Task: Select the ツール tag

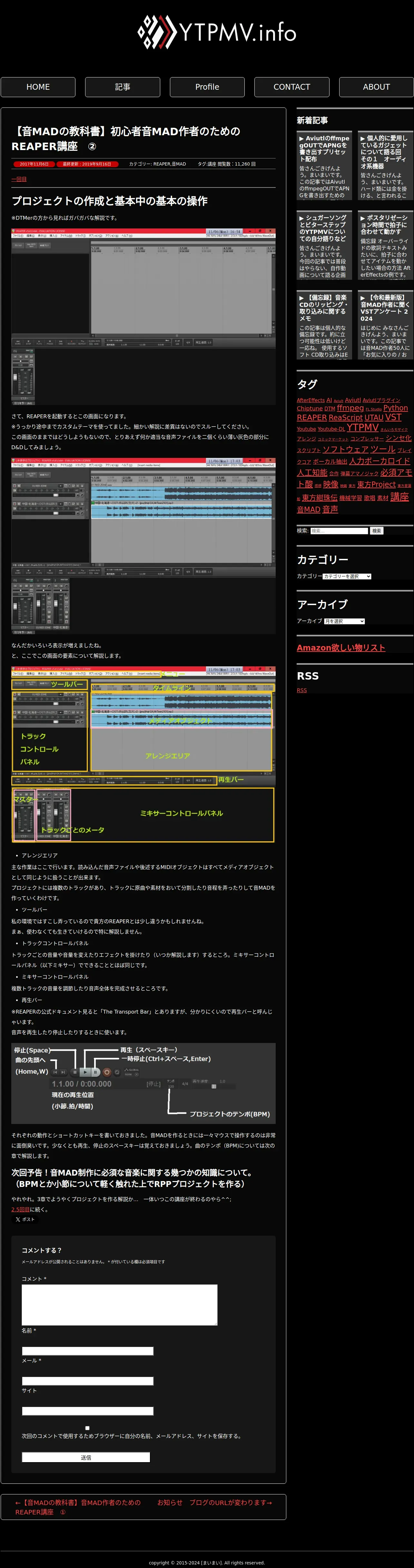Action: (383, 449)
